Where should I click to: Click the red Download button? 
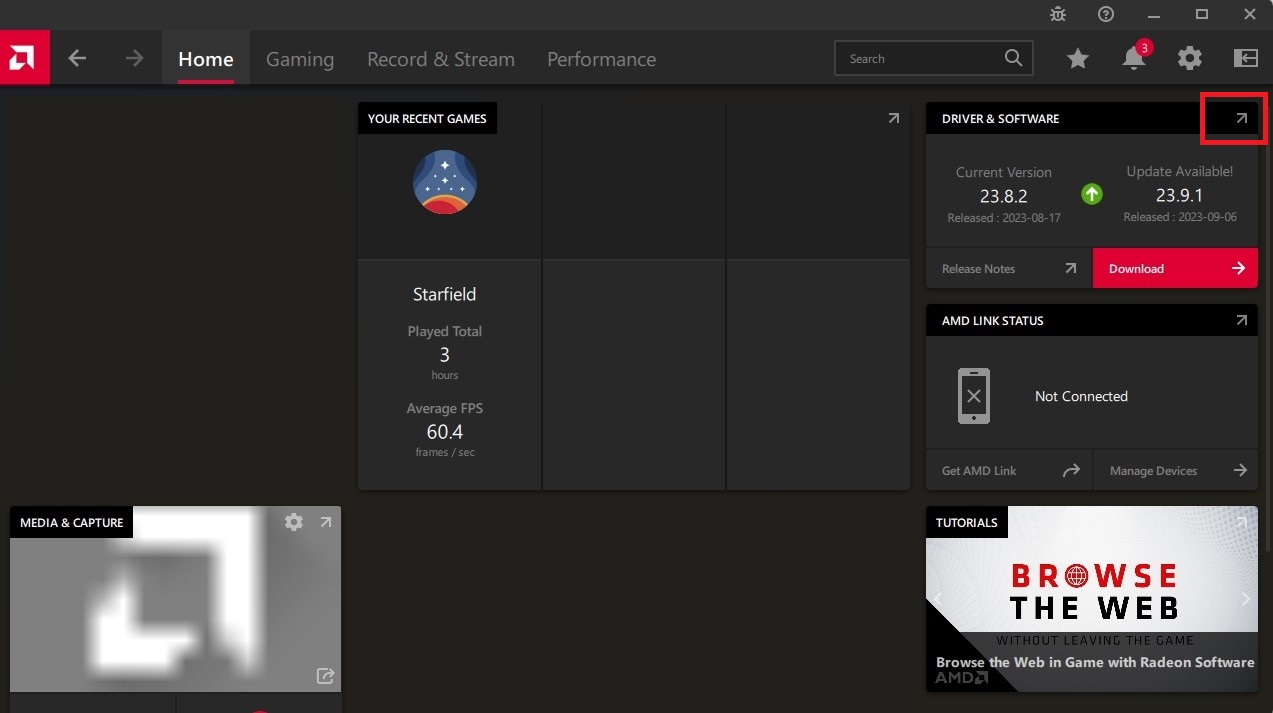coord(1175,268)
